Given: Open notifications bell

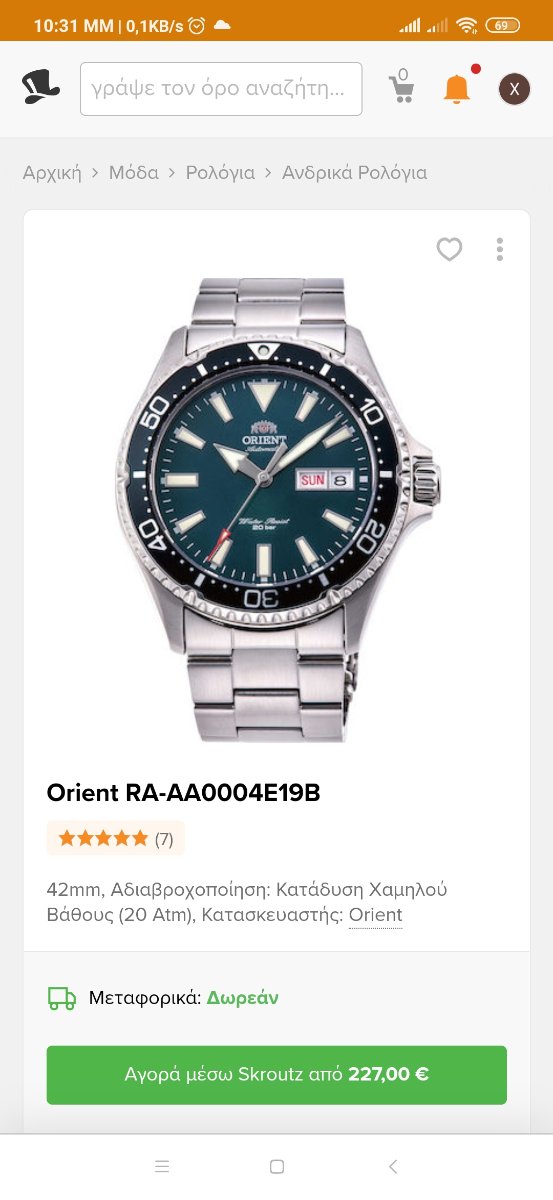Looking at the screenshot, I should coord(457,88).
